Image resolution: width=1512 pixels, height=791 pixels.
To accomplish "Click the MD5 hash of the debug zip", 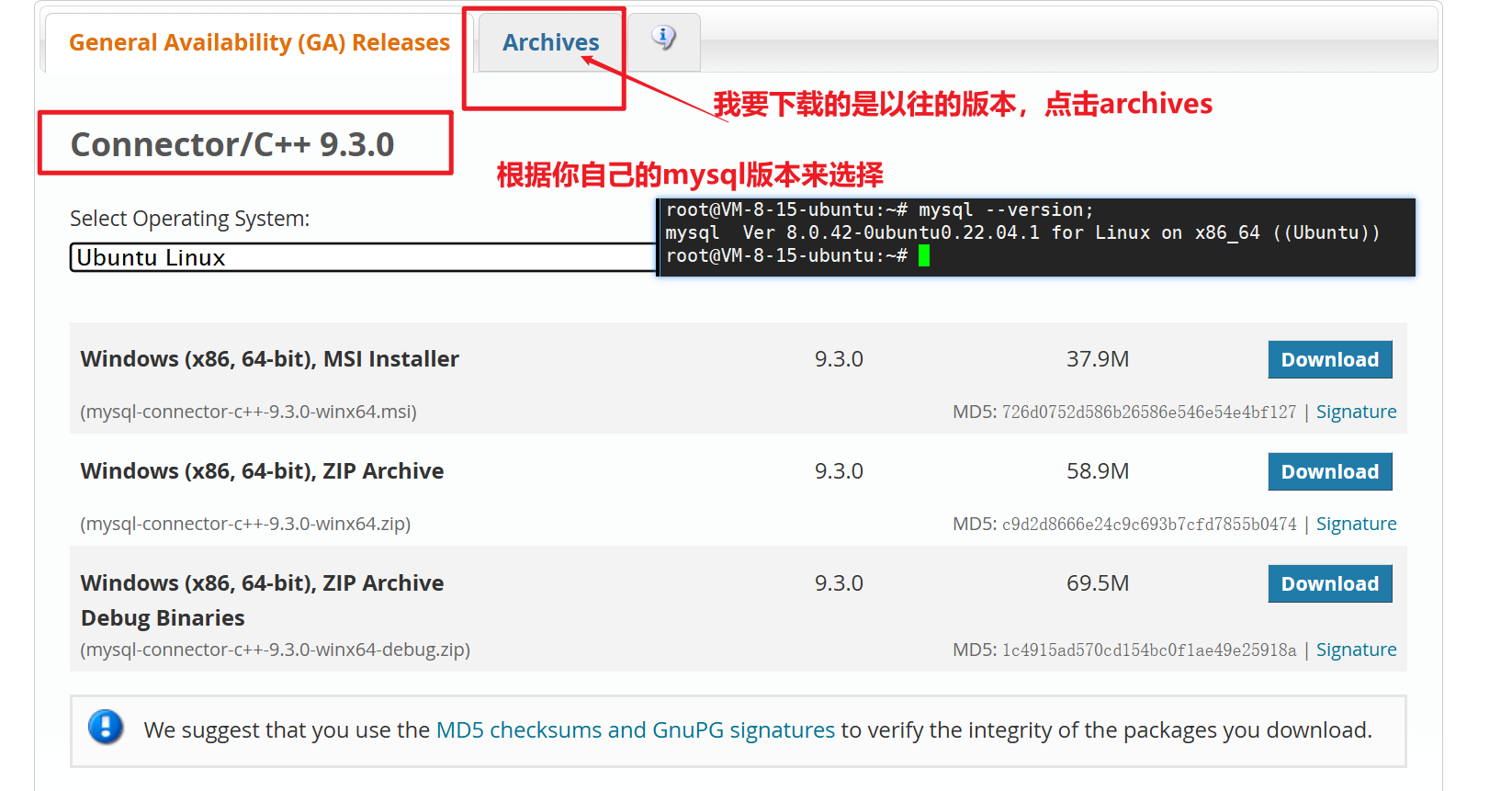I will (x=1149, y=650).
